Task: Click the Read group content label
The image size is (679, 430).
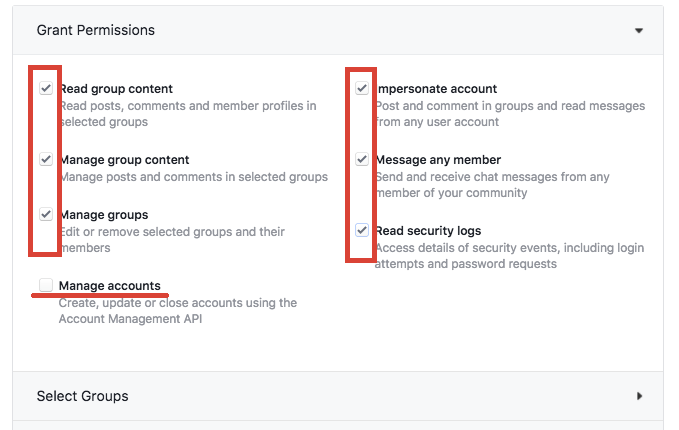Action: click(116, 89)
